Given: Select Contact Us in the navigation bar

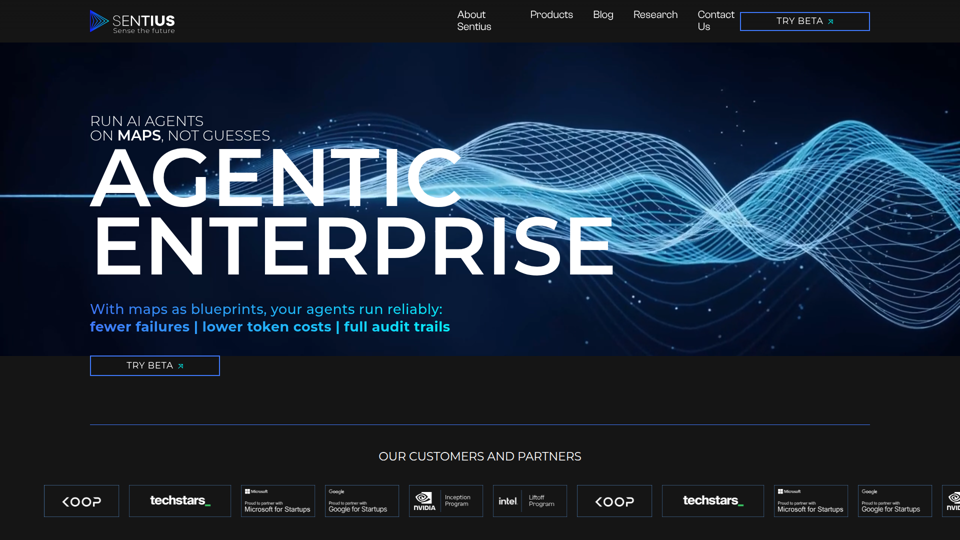Looking at the screenshot, I should [715, 21].
